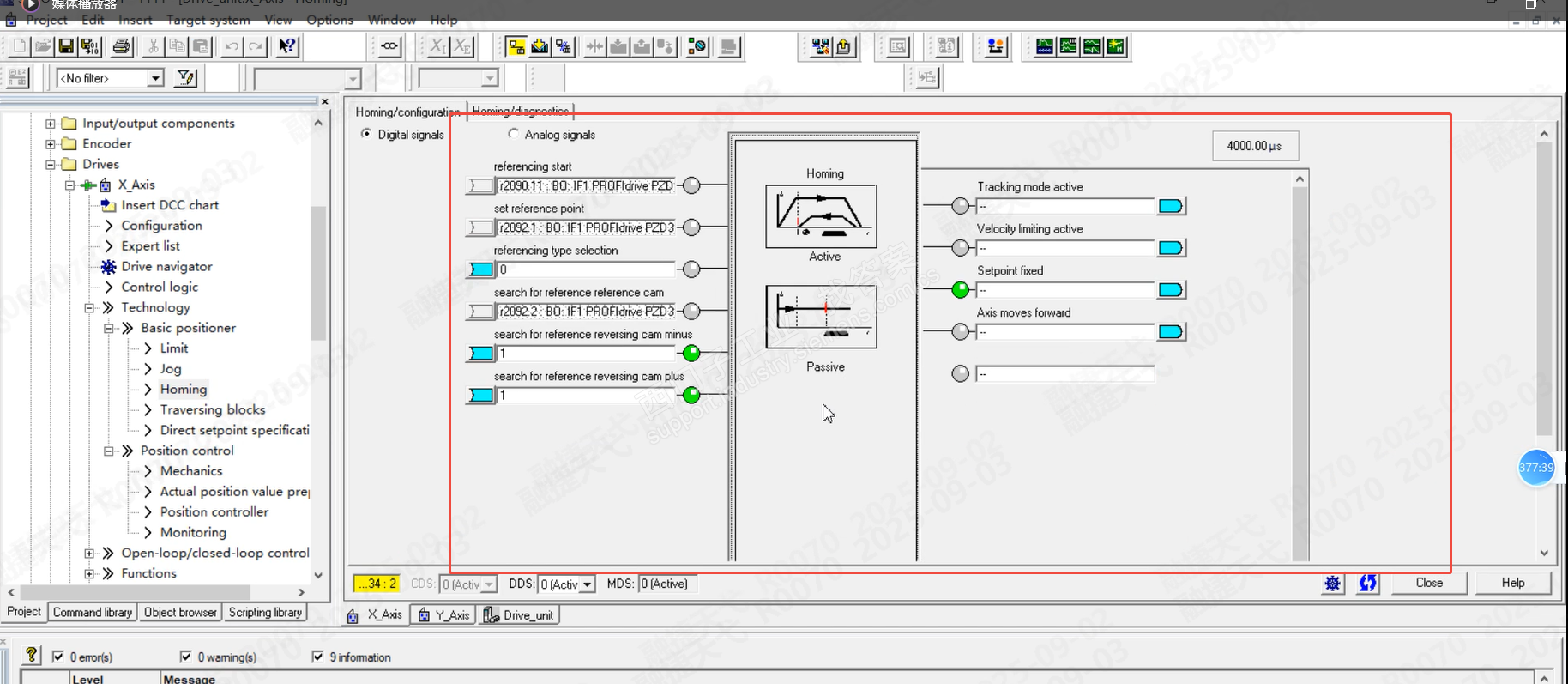
Task: Open Traversing blocks in the tree
Action: [x=213, y=410]
